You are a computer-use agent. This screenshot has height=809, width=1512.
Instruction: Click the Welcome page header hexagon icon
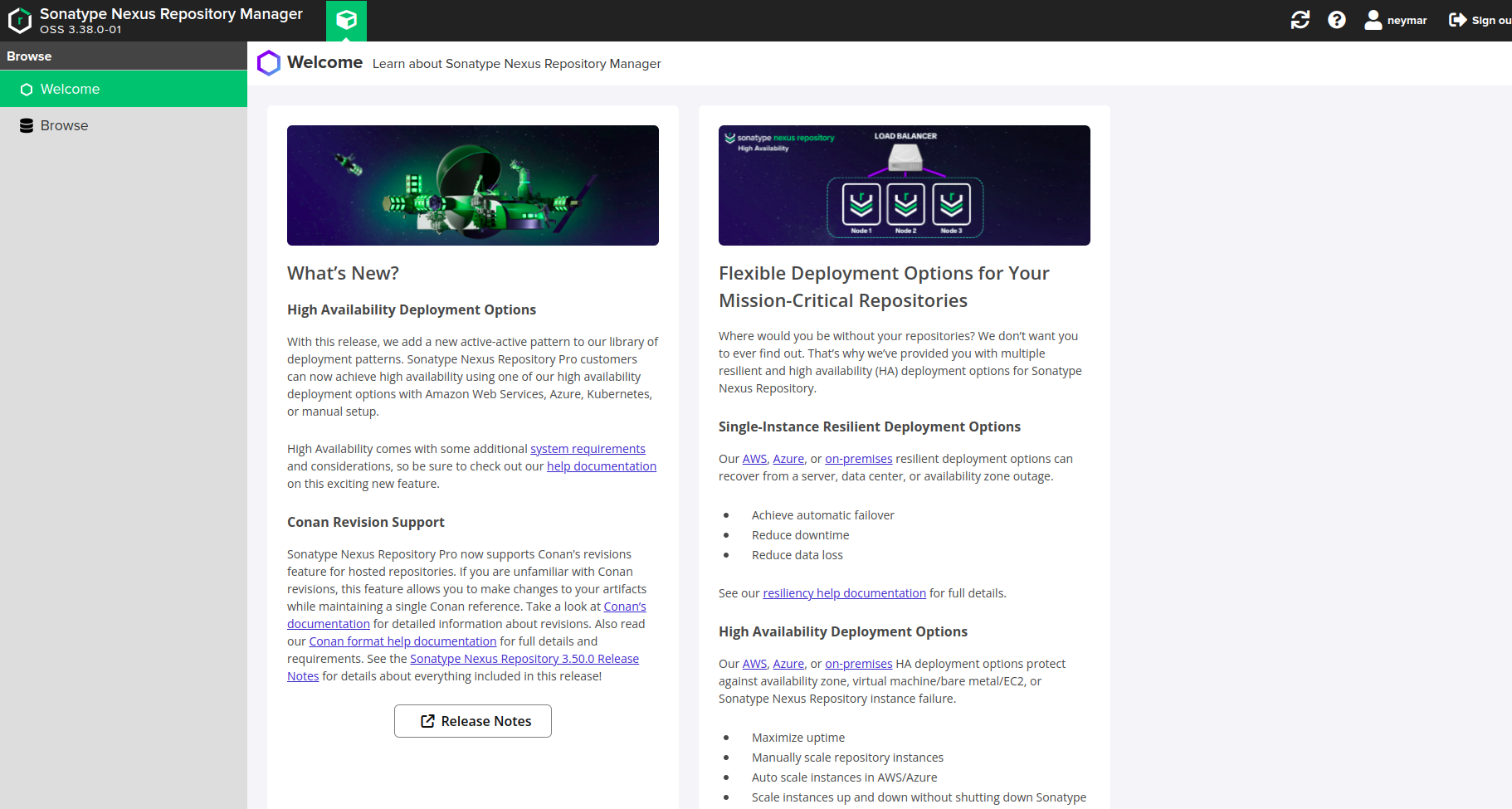pos(269,63)
